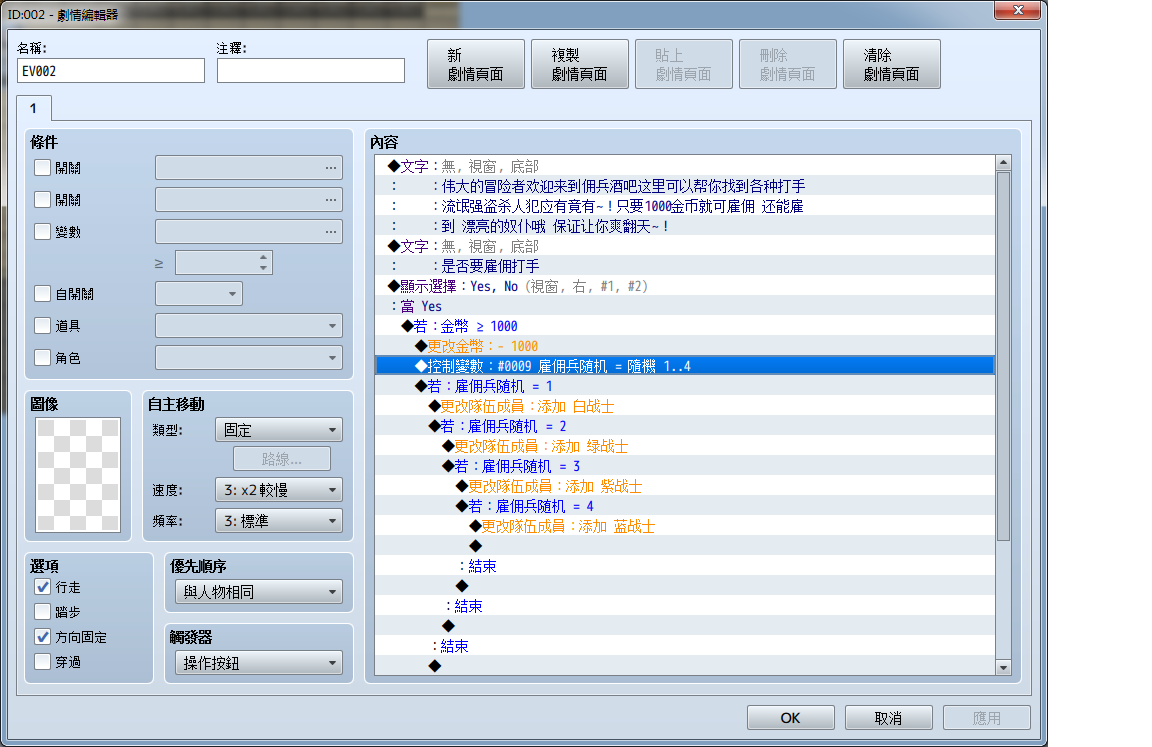This screenshot has height=747, width=1152.
Task: Open the 類型 dropdown showing 固定
Action: (278, 430)
